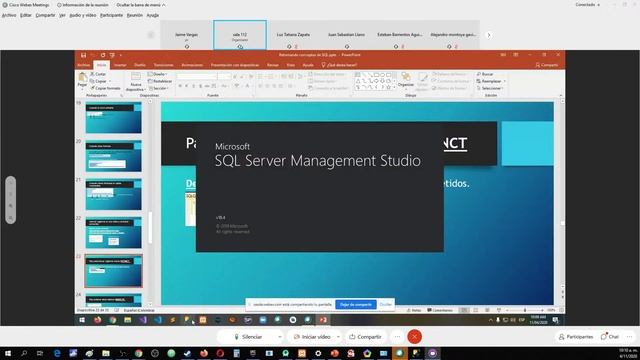Open the Seleccionar dropdown

(x=490, y=88)
